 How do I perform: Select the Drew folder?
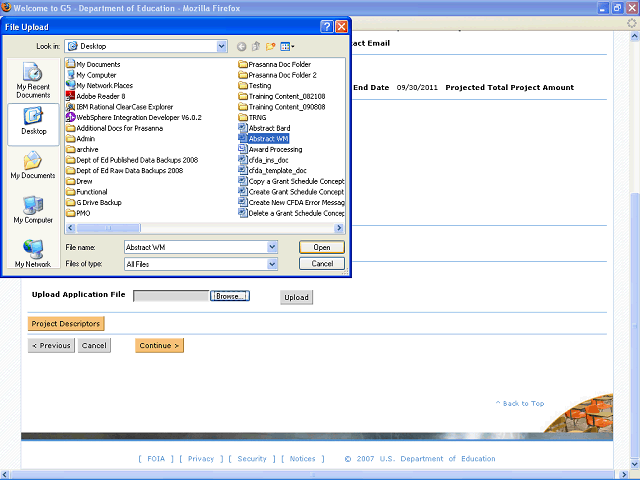pyautogui.click(x=79, y=181)
